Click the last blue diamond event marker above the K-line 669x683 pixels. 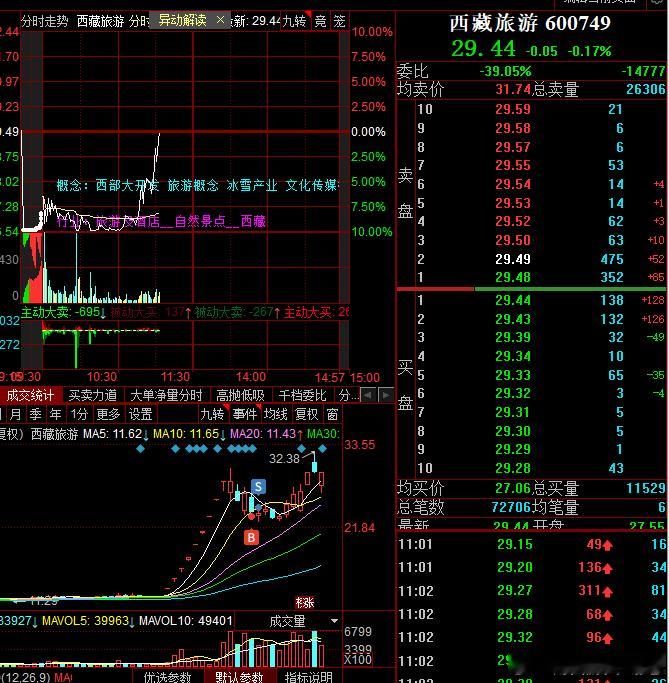[x=322, y=448]
